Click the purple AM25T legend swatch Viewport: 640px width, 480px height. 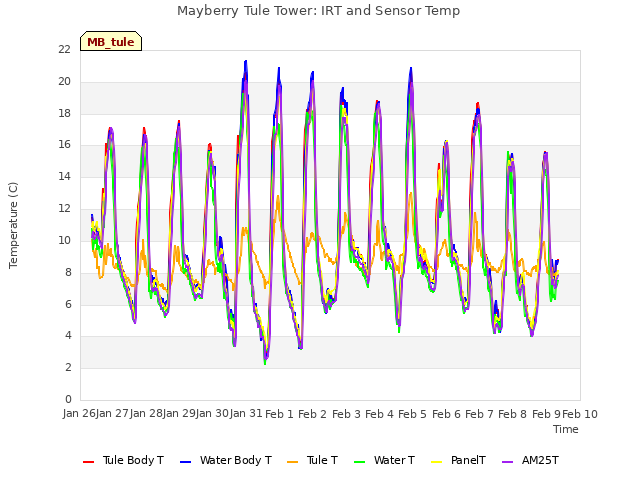(x=507, y=461)
